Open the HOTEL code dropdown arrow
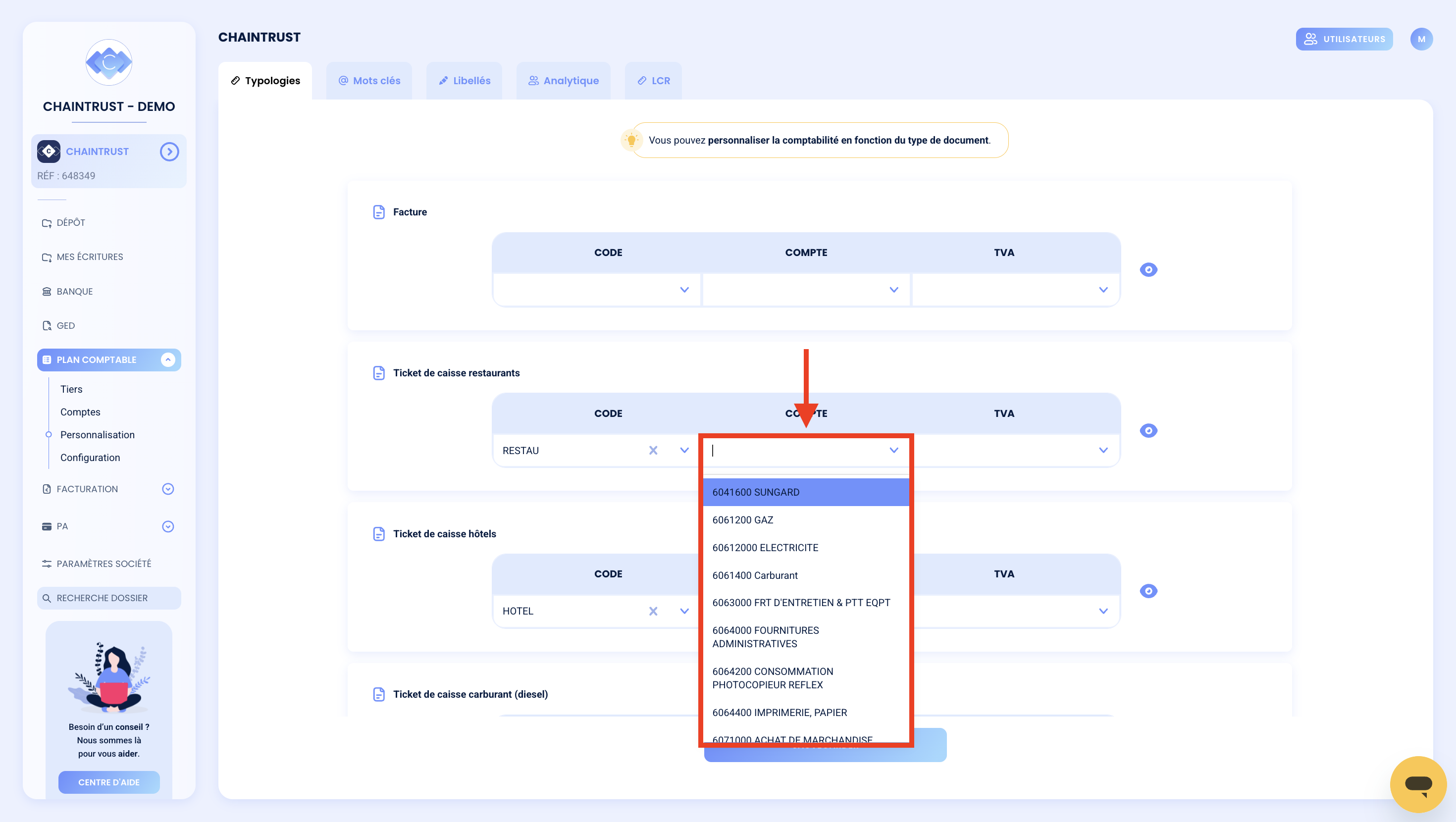The height and width of the screenshot is (822, 1456). [684, 611]
